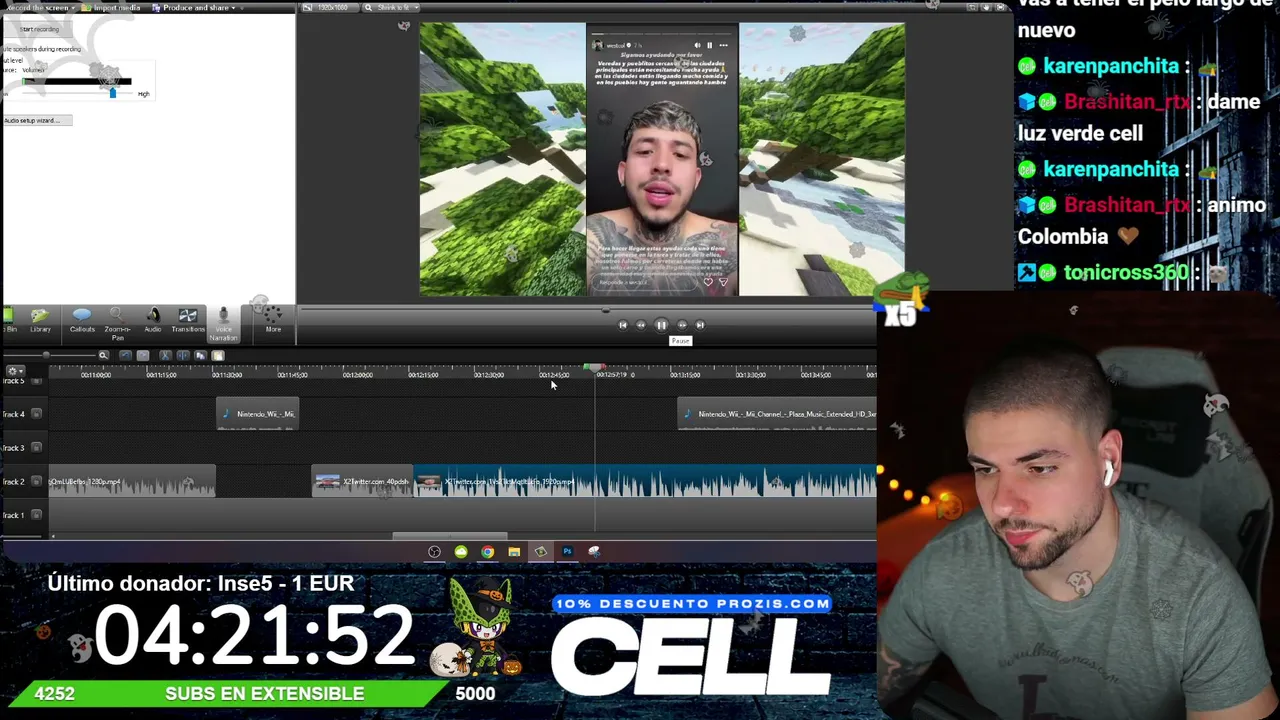The image size is (1280, 720).
Task: Open the Produce and share menu
Action: [x=195, y=8]
